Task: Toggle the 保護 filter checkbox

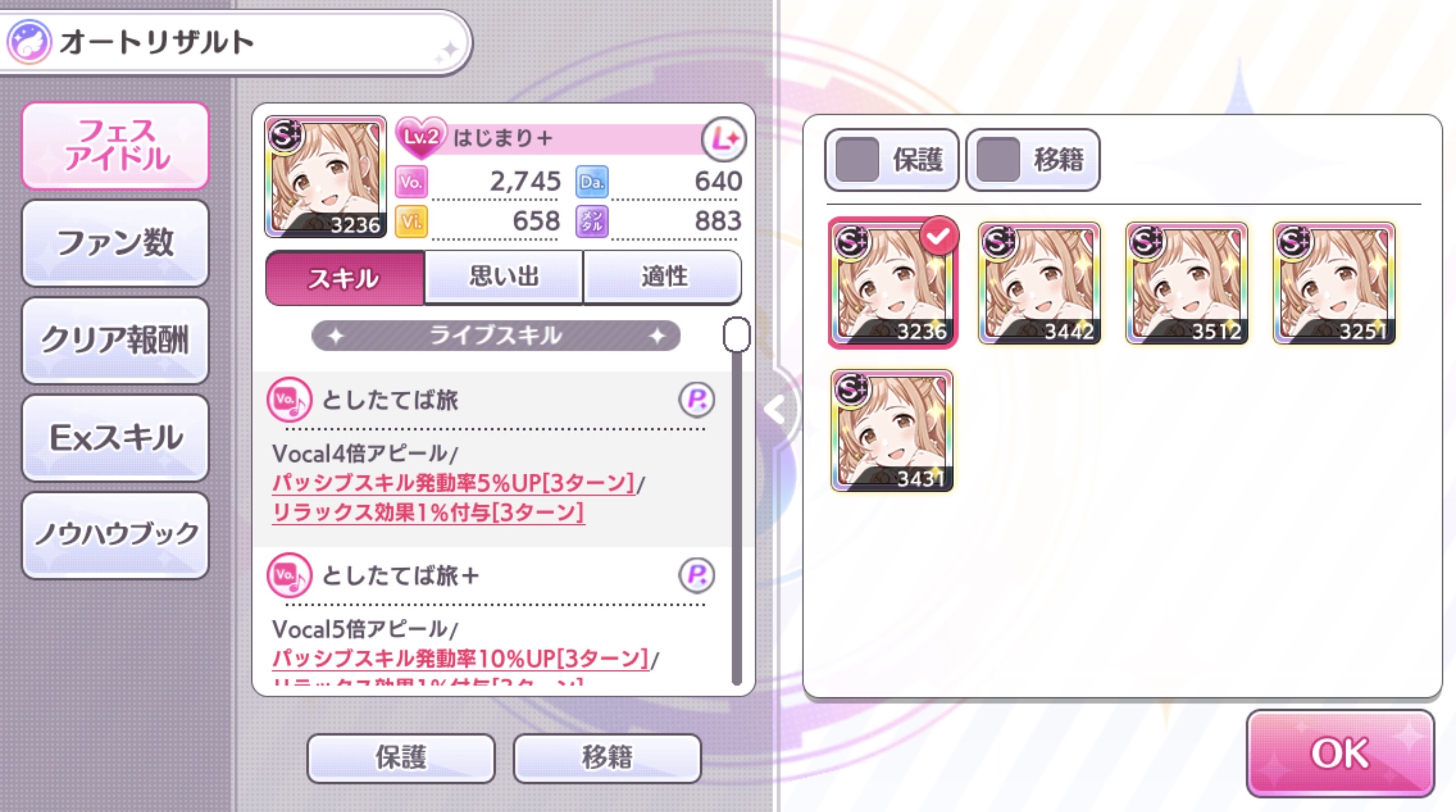Action: 856,159
